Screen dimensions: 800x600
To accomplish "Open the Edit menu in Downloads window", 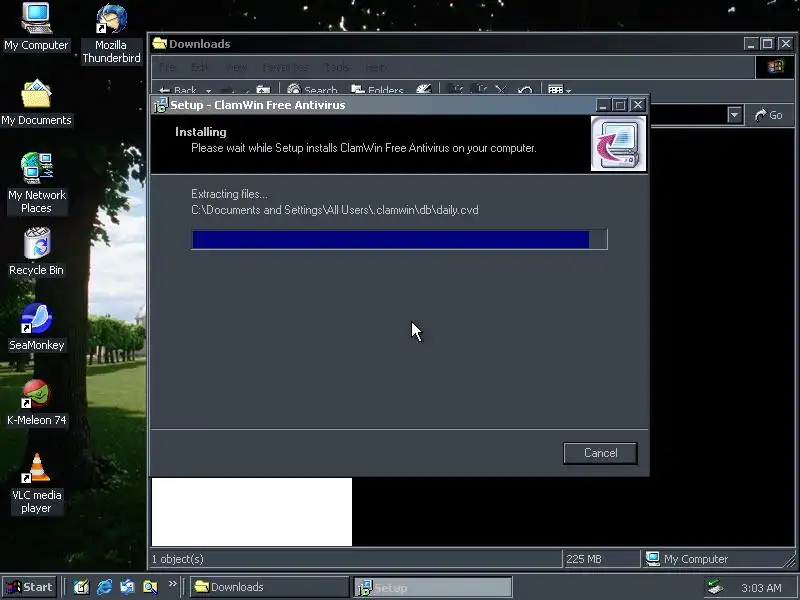I will pyautogui.click(x=199, y=67).
